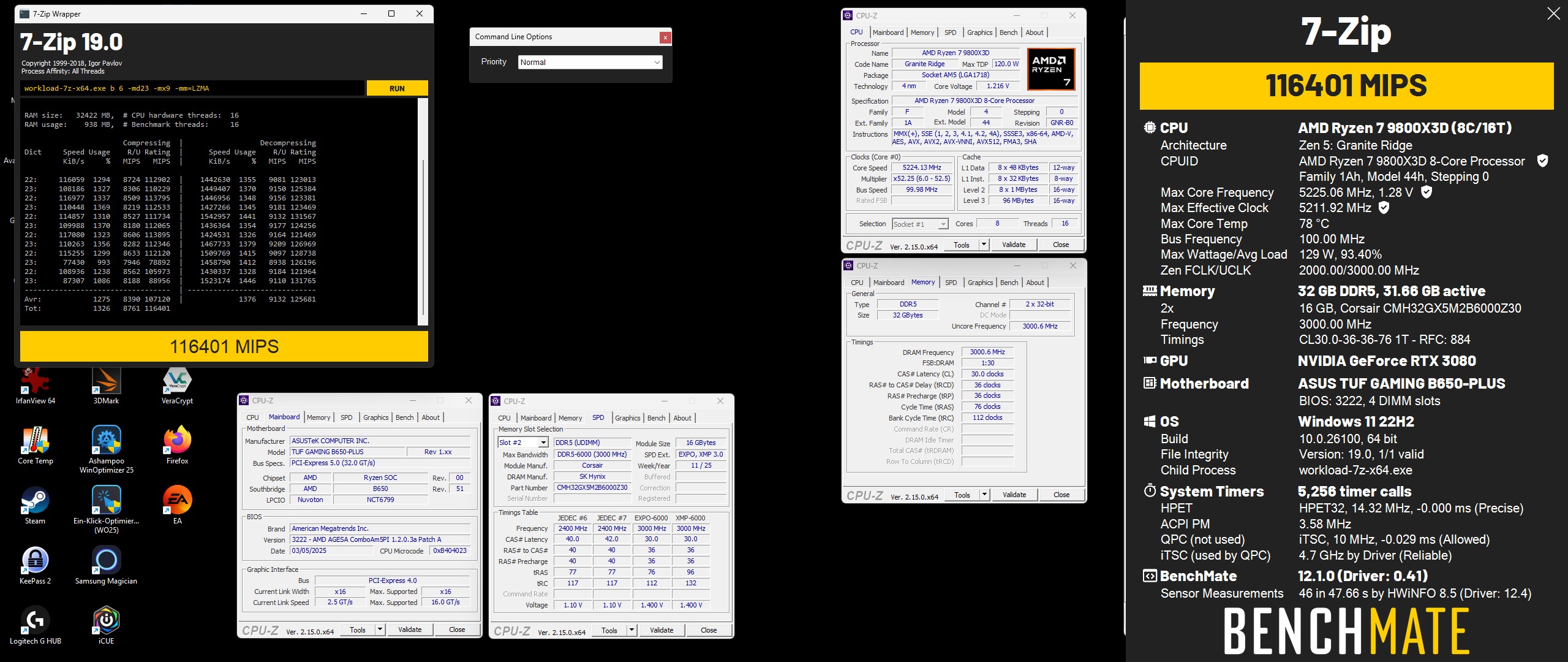
Task: Open the Priority dropdown set to Normal
Action: [590, 62]
